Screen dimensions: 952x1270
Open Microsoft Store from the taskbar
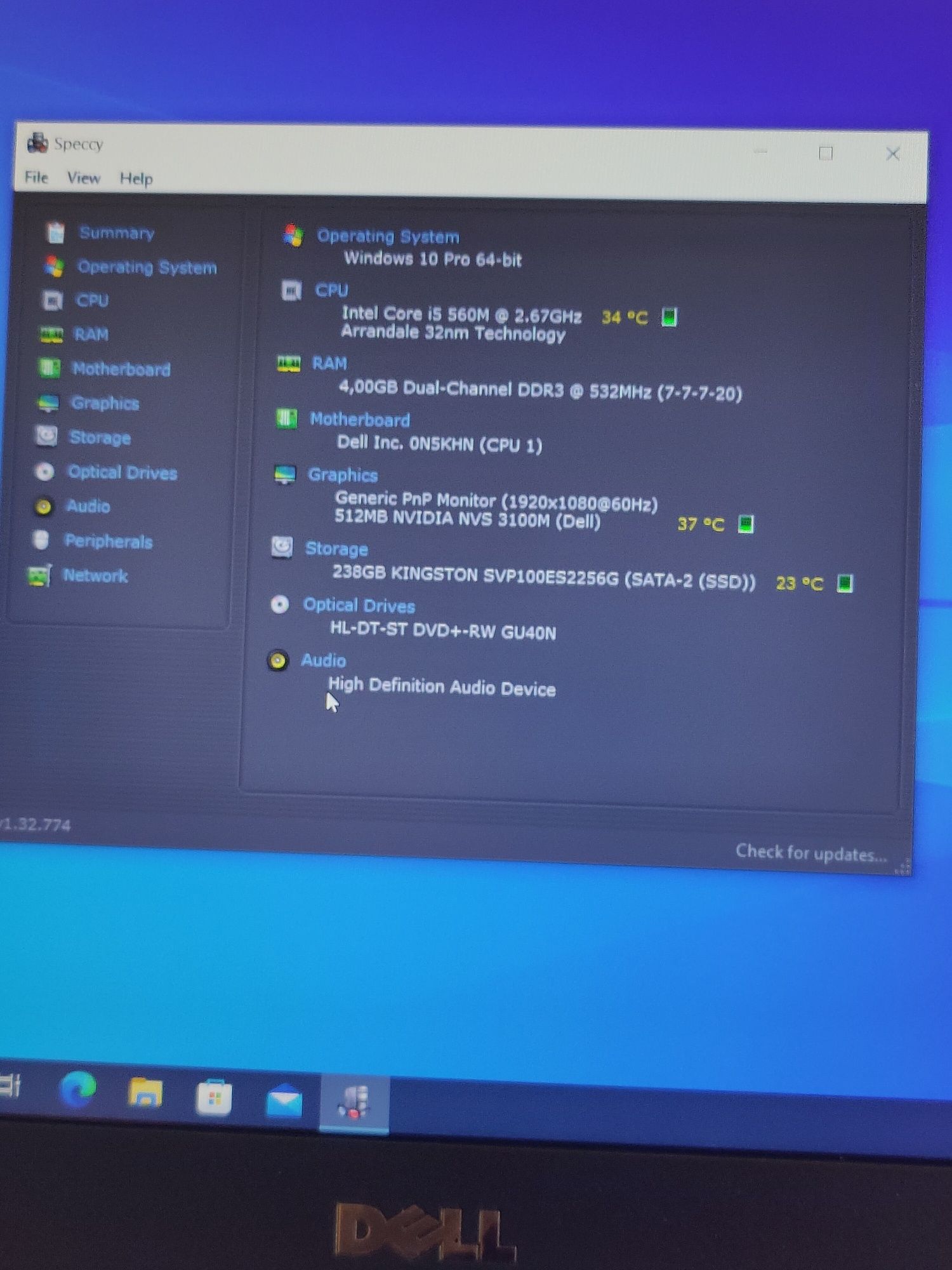(214, 1098)
